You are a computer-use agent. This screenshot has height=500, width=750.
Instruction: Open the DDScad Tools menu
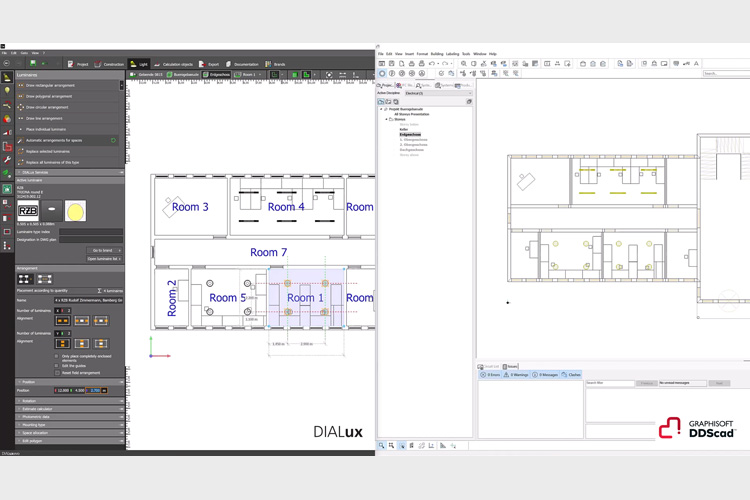pyautogui.click(x=466, y=54)
